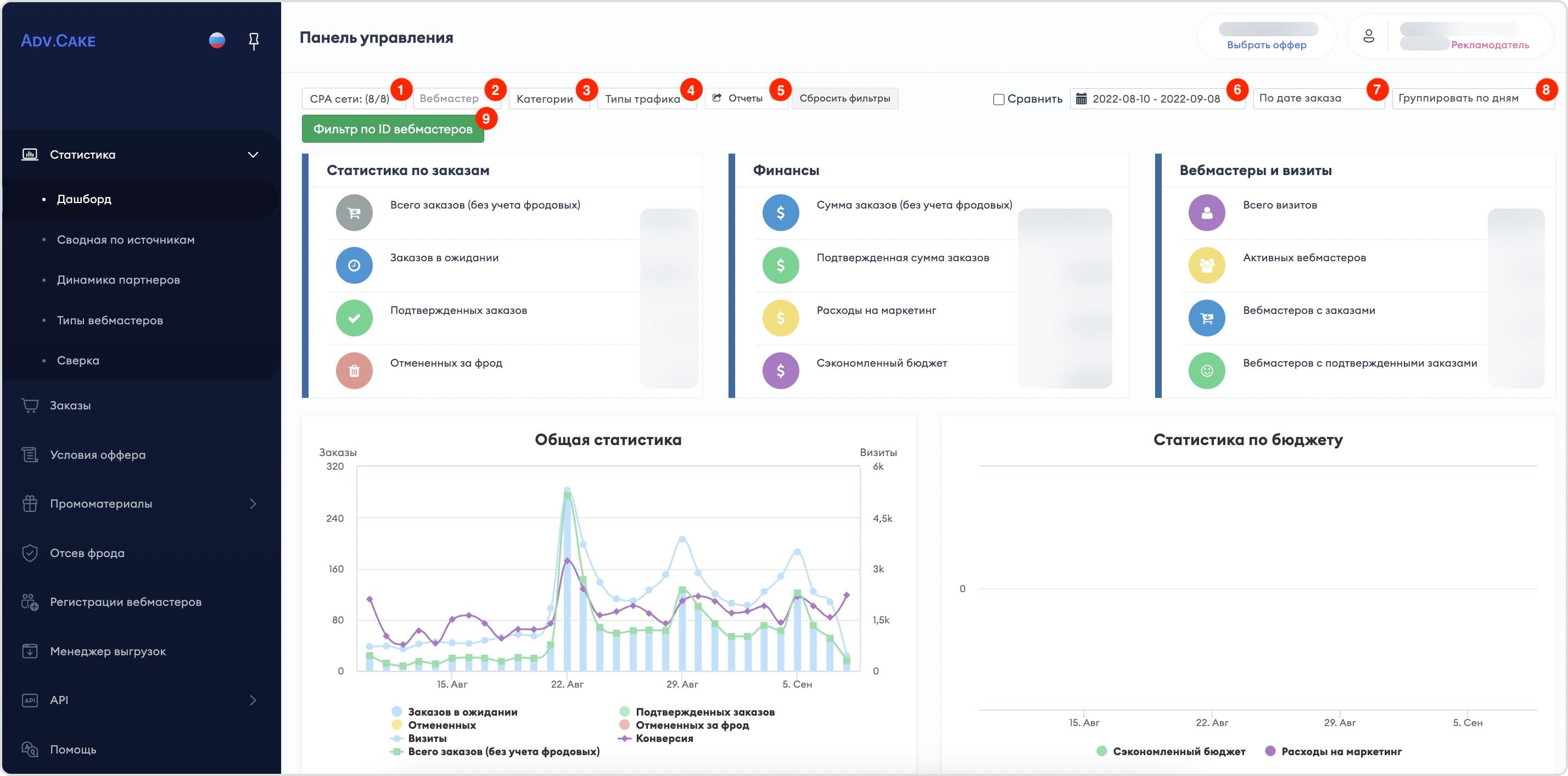Open the CPA сети (8/8) dropdown
The height and width of the screenshot is (776, 1568).
[x=354, y=99]
